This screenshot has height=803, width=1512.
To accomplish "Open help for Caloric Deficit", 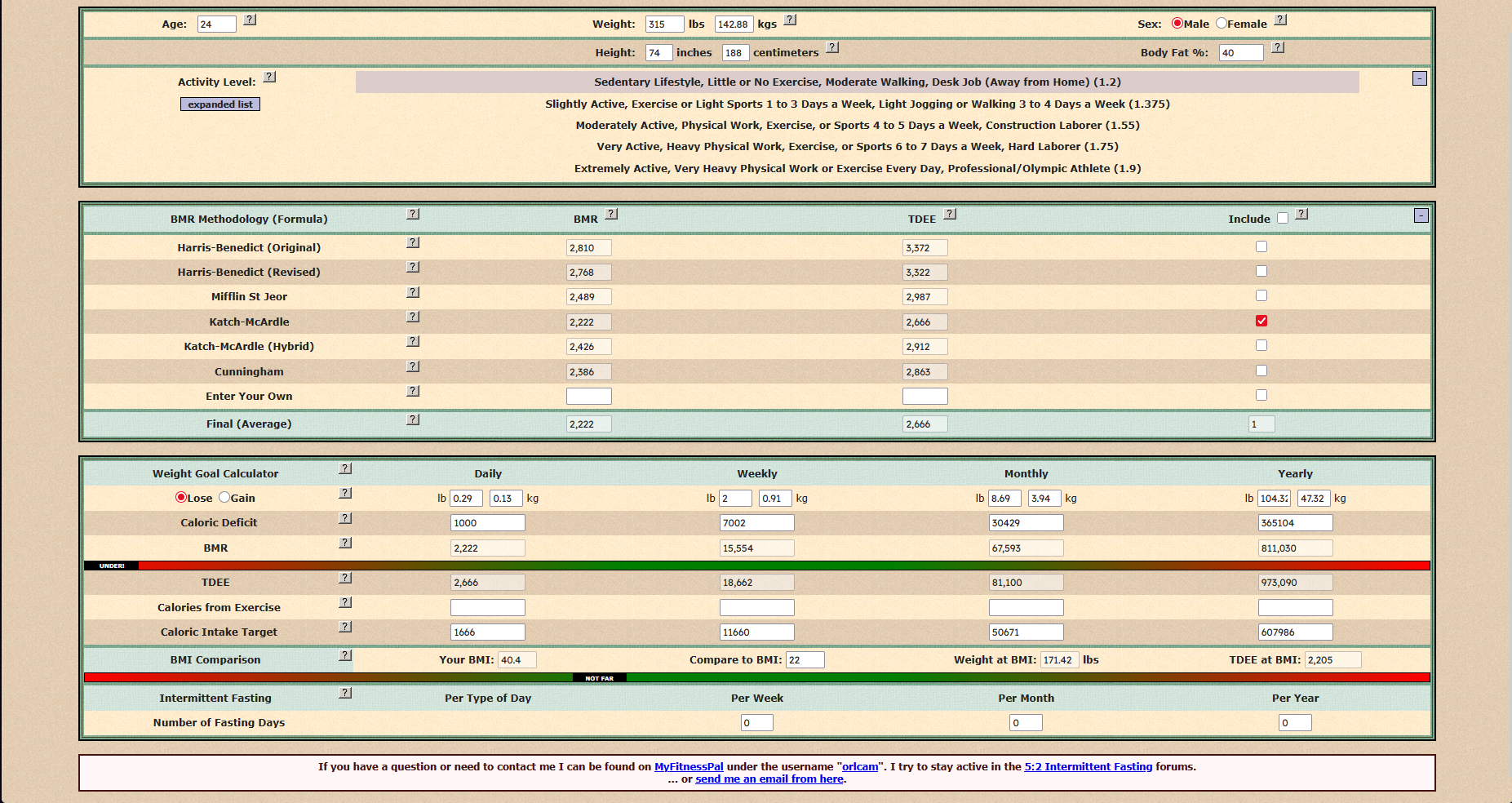I will pyautogui.click(x=346, y=518).
